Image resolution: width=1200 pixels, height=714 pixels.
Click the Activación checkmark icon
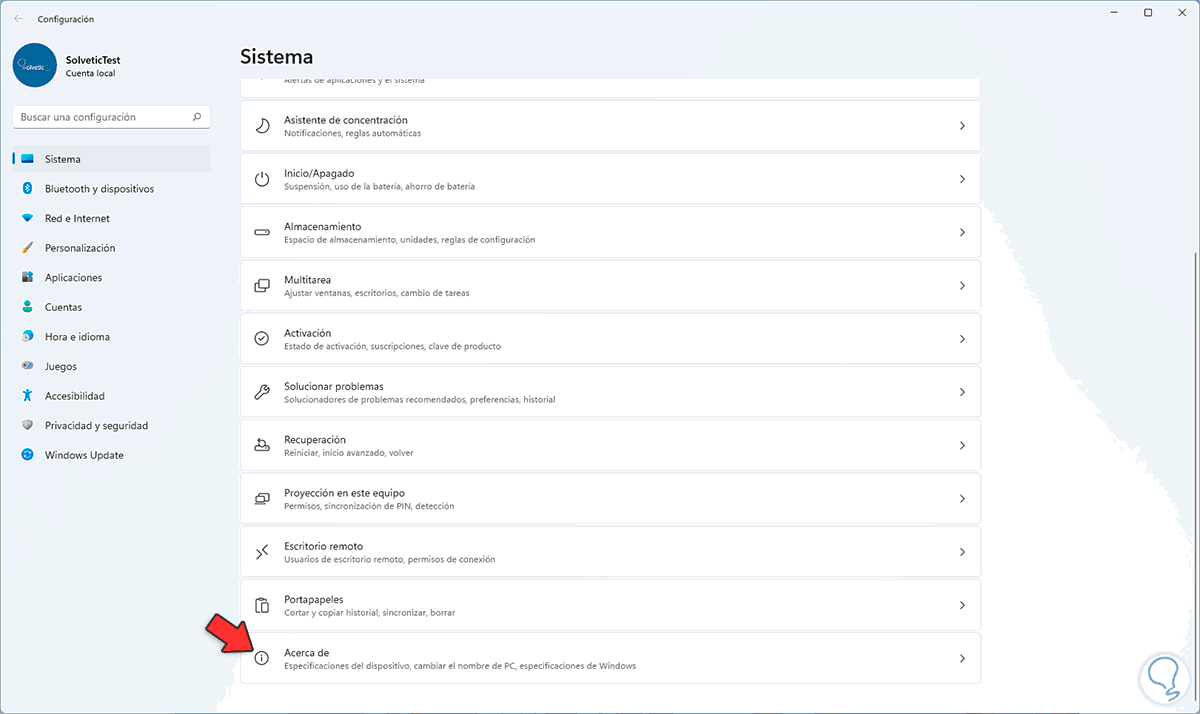(x=262, y=339)
